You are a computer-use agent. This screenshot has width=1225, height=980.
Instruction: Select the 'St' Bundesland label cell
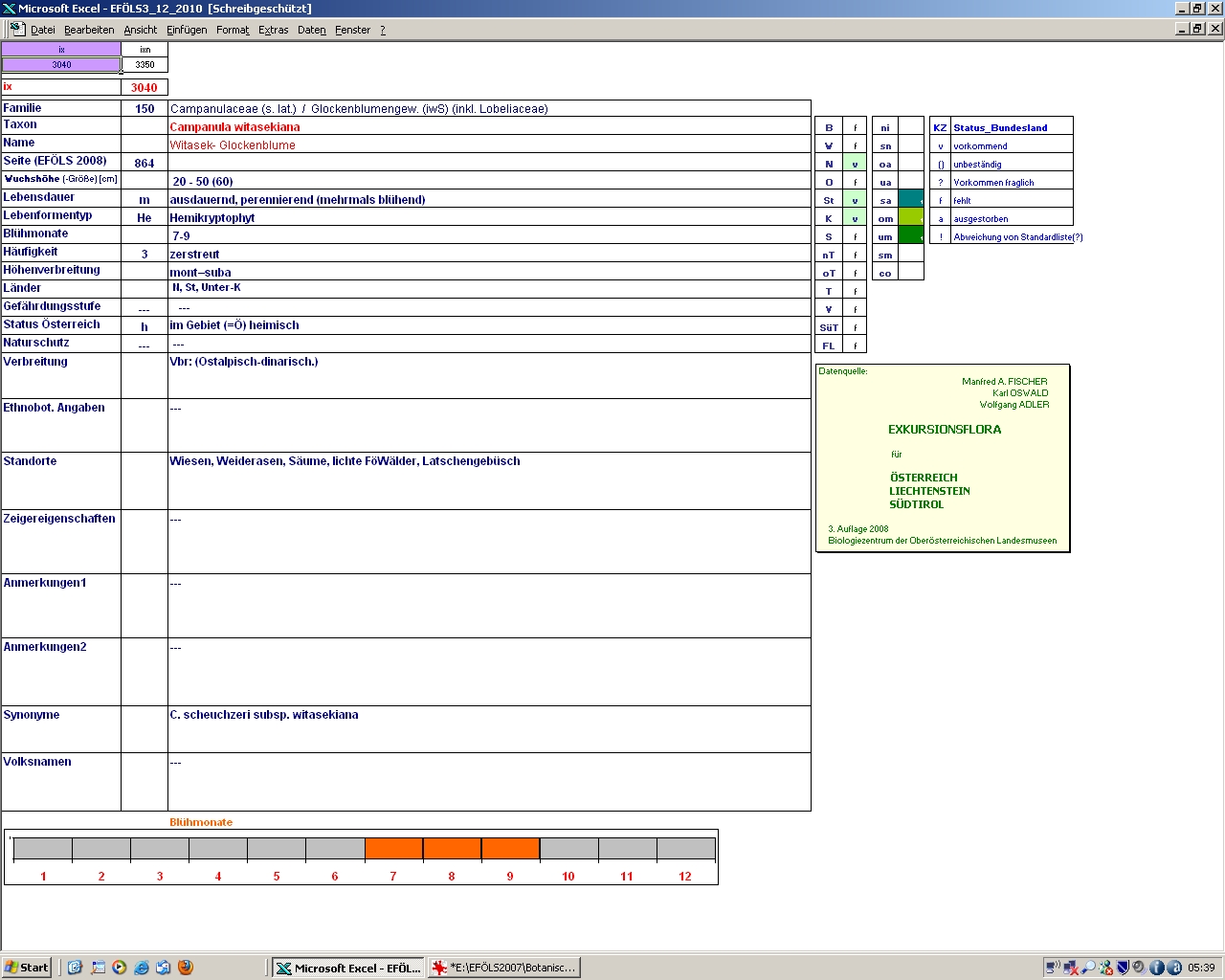[829, 200]
